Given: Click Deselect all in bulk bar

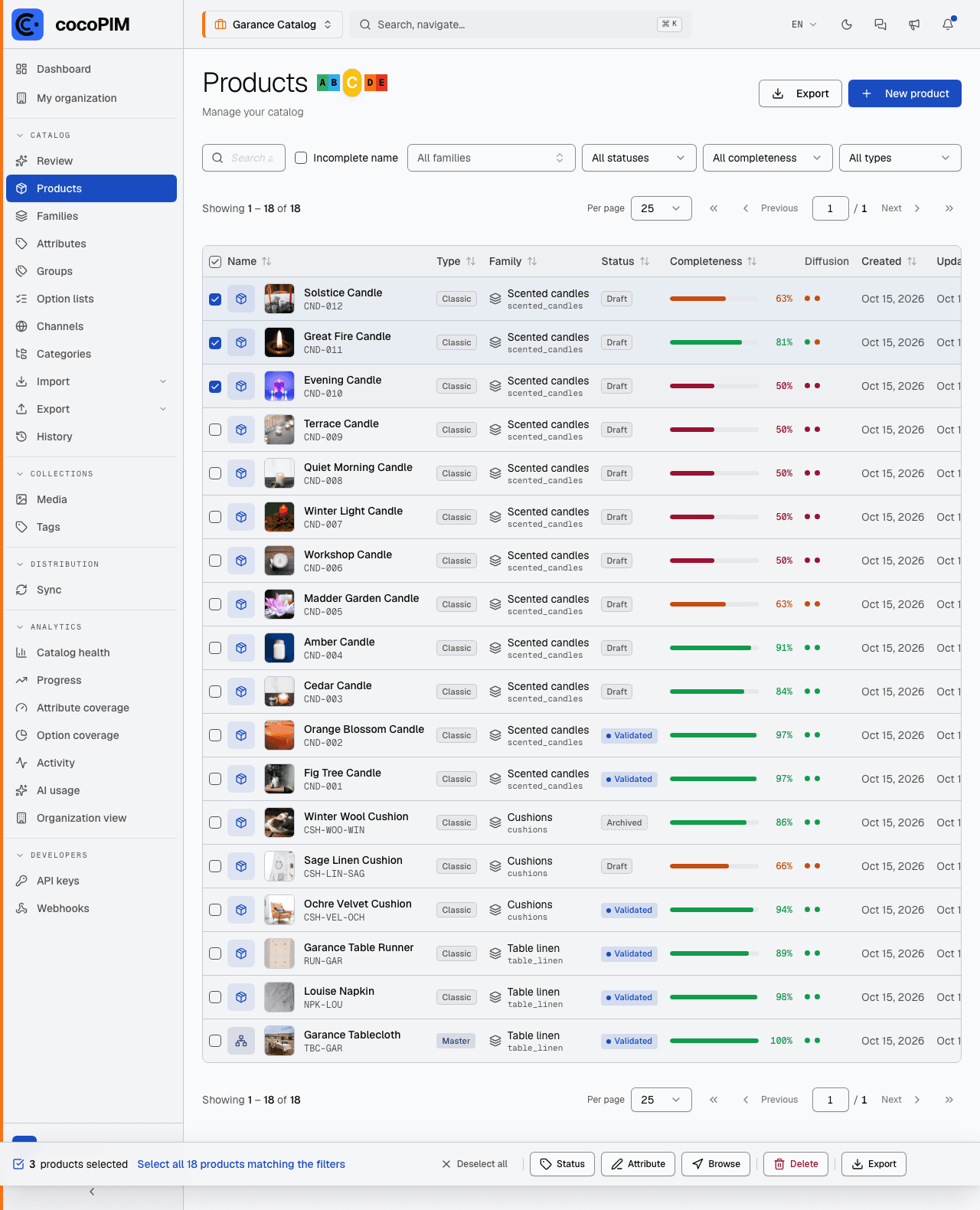Looking at the screenshot, I should [x=475, y=1164].
